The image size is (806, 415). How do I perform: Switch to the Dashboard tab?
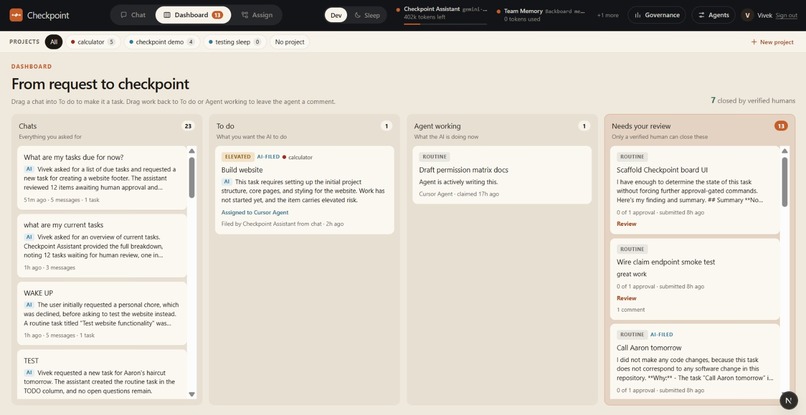click(193, 15)
